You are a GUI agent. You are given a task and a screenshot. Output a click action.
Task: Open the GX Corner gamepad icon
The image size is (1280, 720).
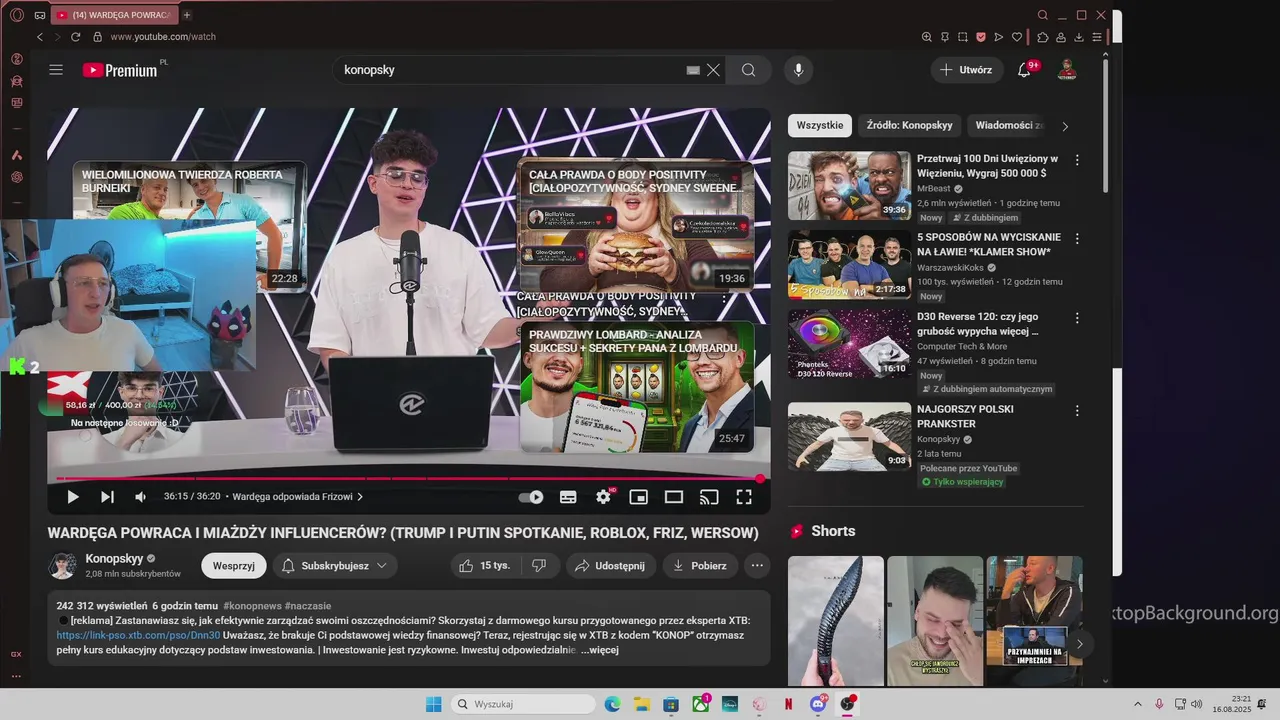[40, 15]
